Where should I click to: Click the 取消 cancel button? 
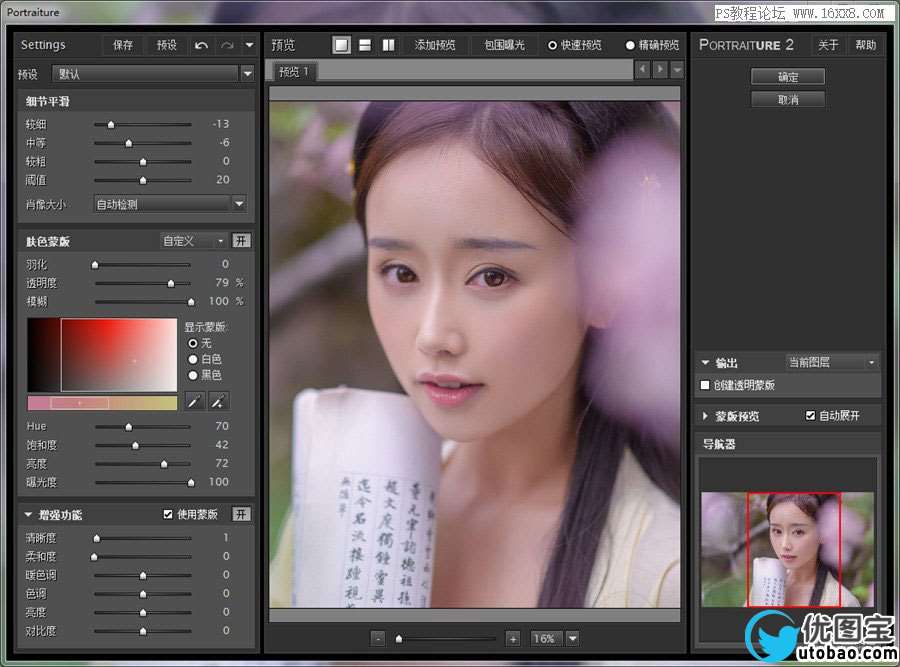coord(788,100)
